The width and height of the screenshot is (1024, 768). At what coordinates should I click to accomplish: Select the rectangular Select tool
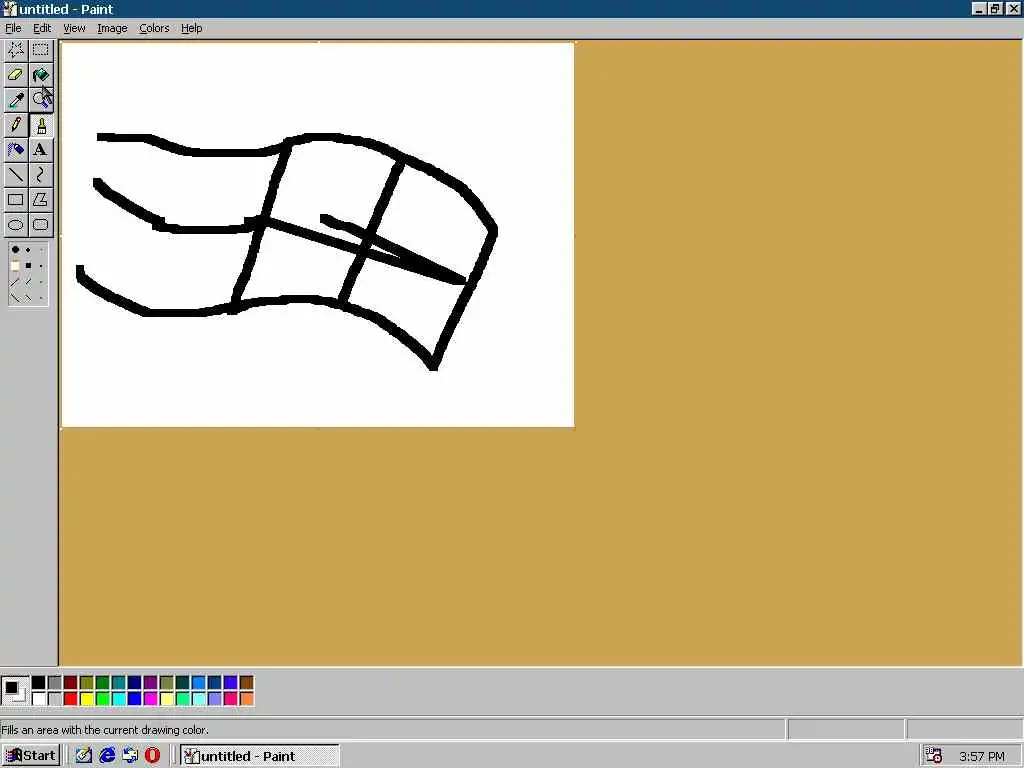(x=40, y=50)
